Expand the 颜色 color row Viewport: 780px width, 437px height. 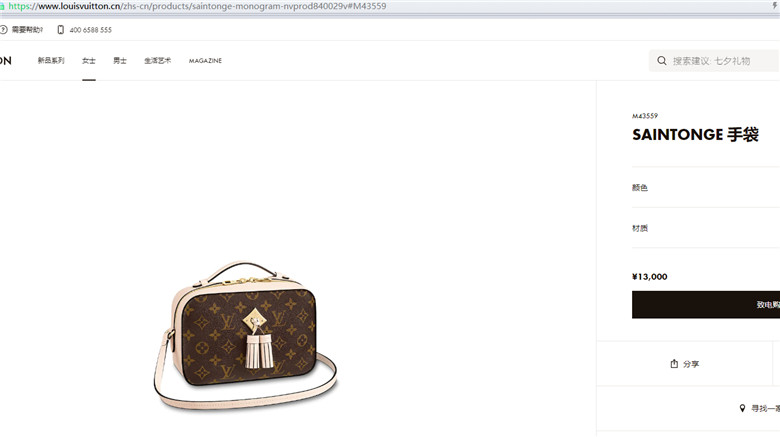706,188
